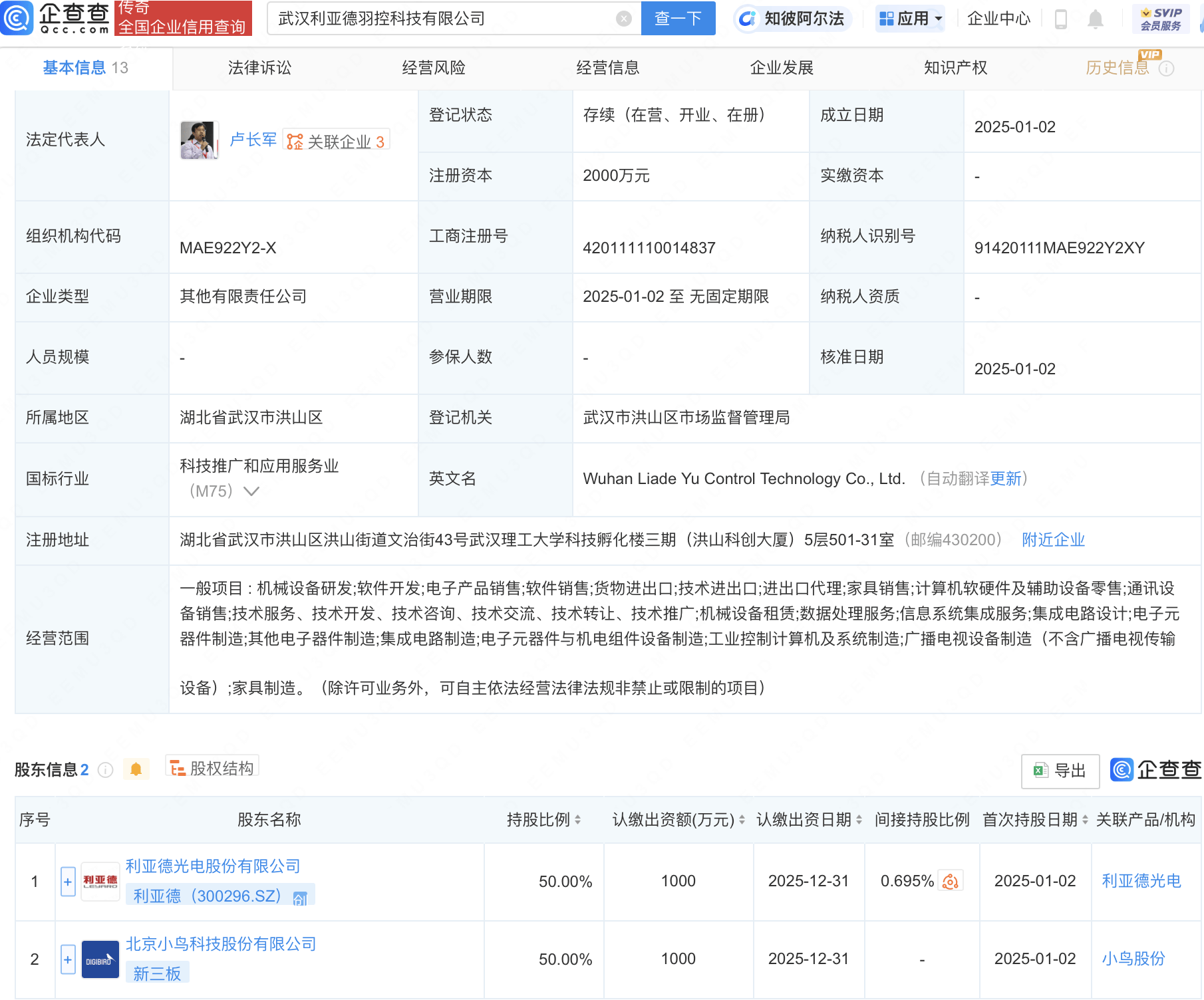The height and width of the screenshot is (1000, 1204).
Task: Open notifications bell in header
Action: coord(1095,19)
